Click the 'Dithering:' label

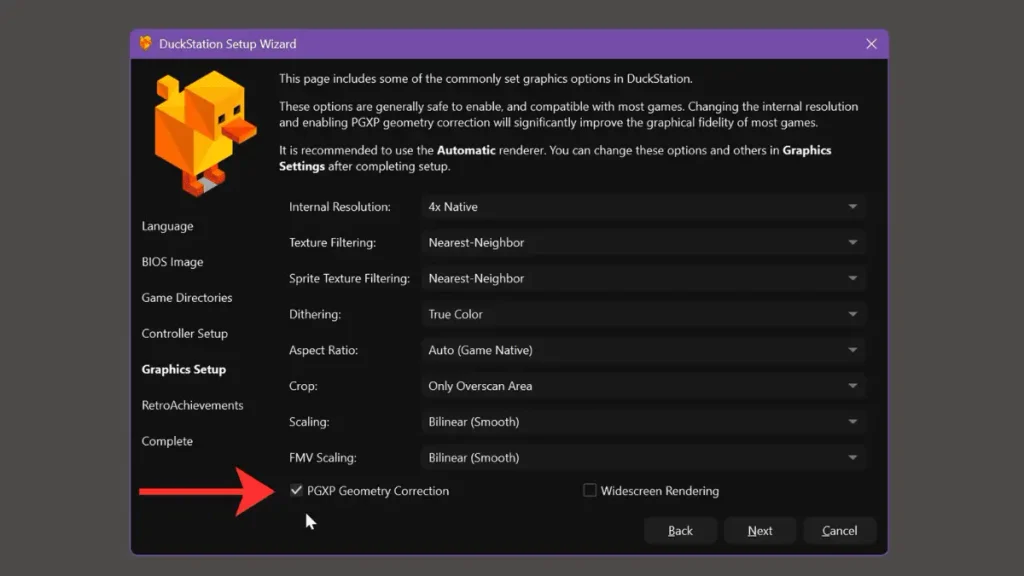[315, 314]
